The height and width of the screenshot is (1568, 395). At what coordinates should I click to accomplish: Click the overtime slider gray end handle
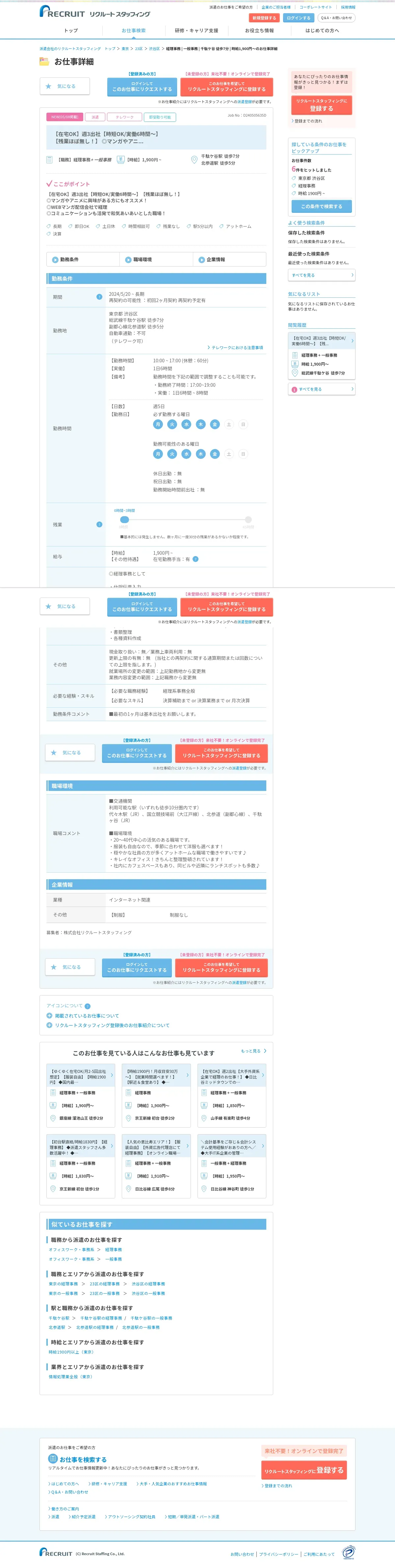pos(248,519)
